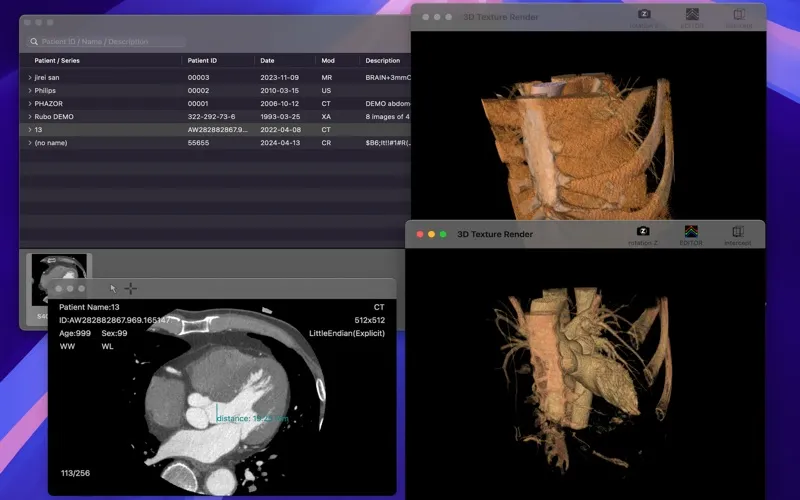Expand the PHAZOR patient row
Screen dimensions: 800x500
coord(30,104)
